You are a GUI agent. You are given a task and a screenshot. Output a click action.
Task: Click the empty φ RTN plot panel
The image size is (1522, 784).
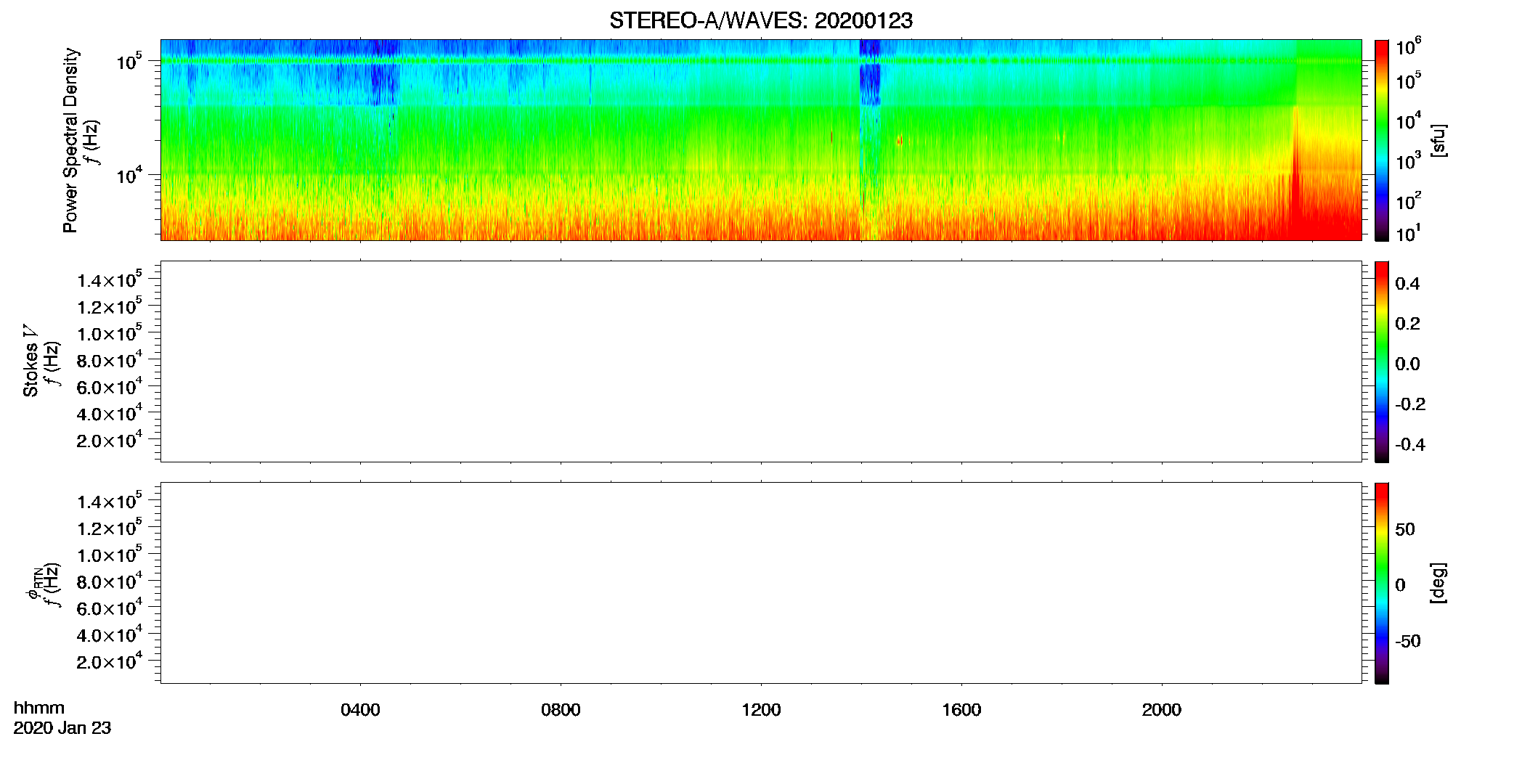(761, 583)
